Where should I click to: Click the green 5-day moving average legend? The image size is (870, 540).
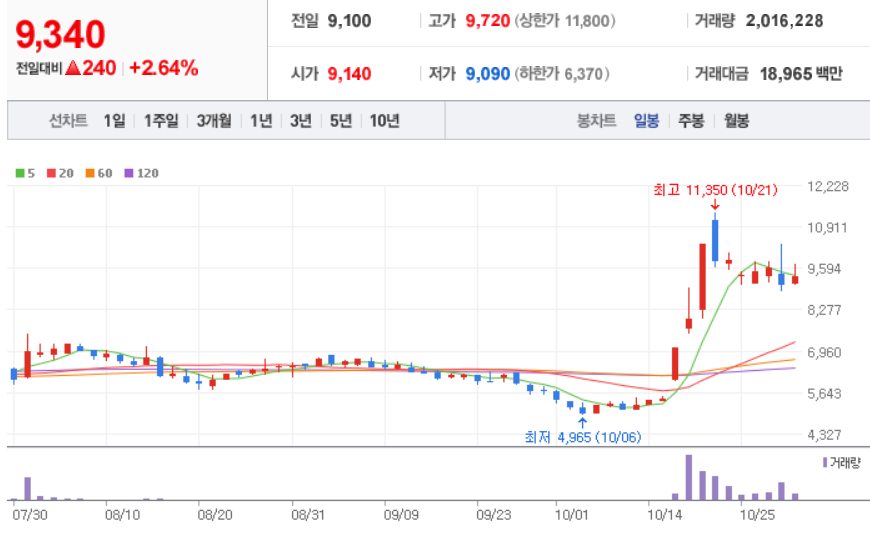[25, 173]
